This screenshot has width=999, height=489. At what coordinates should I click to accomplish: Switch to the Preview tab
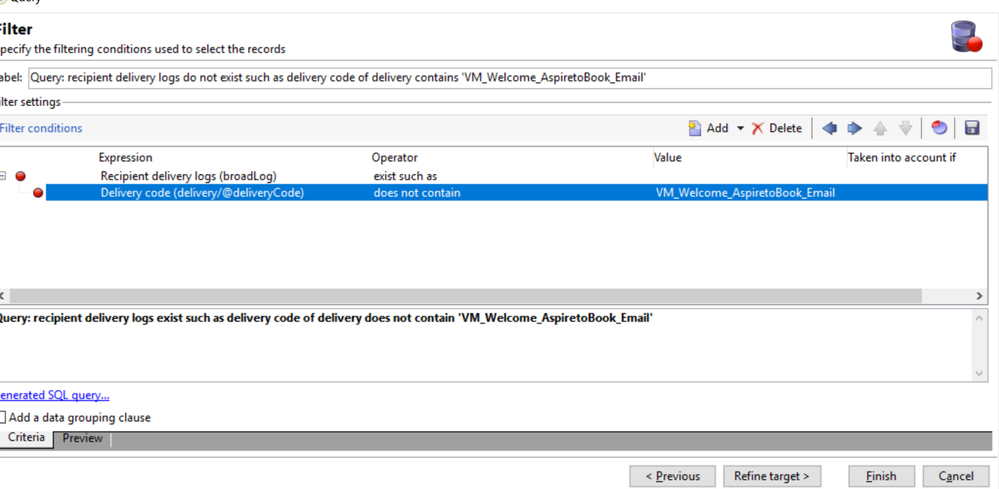point(82,438)
